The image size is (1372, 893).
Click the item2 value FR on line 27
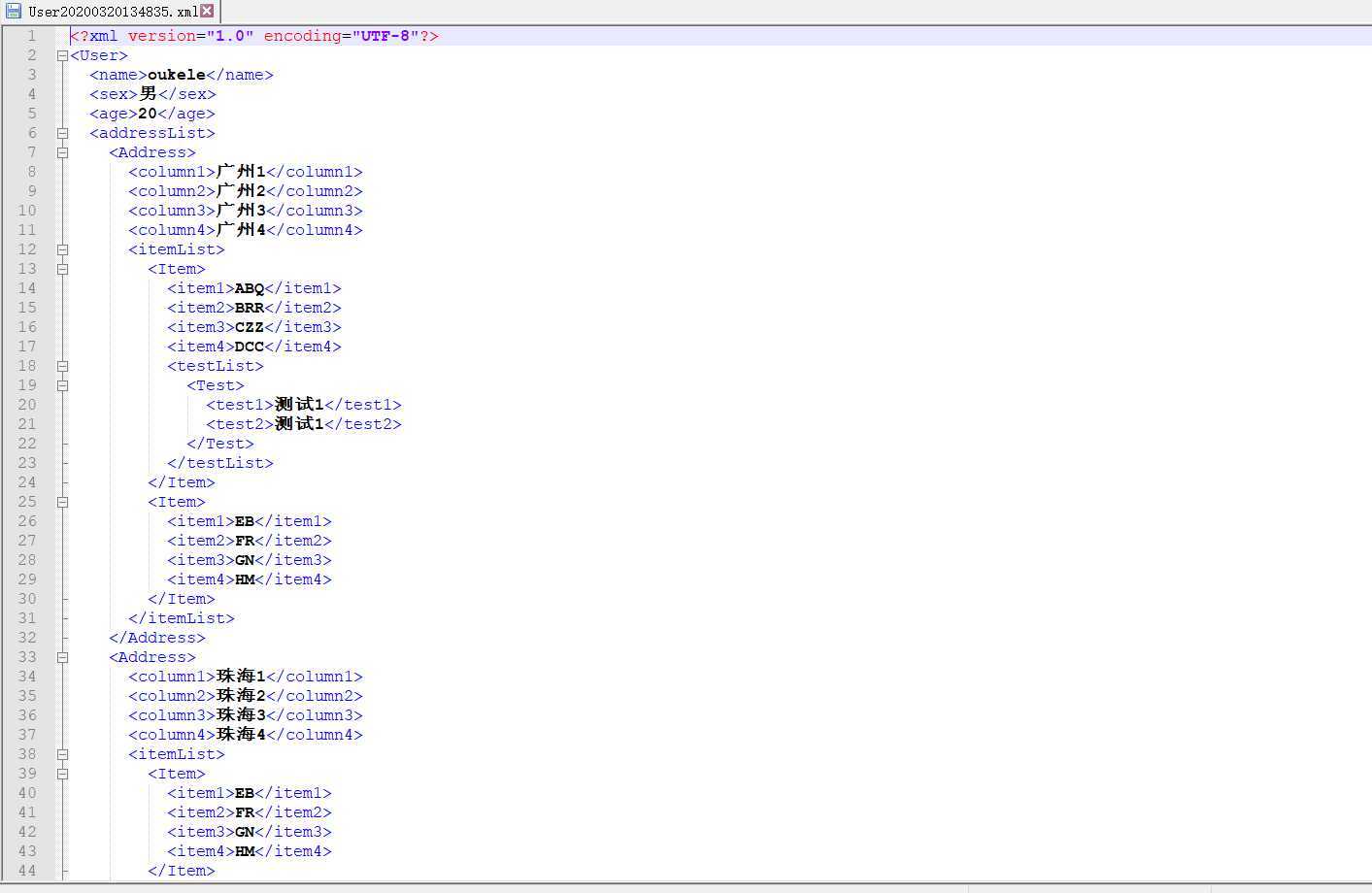(245, 541)
